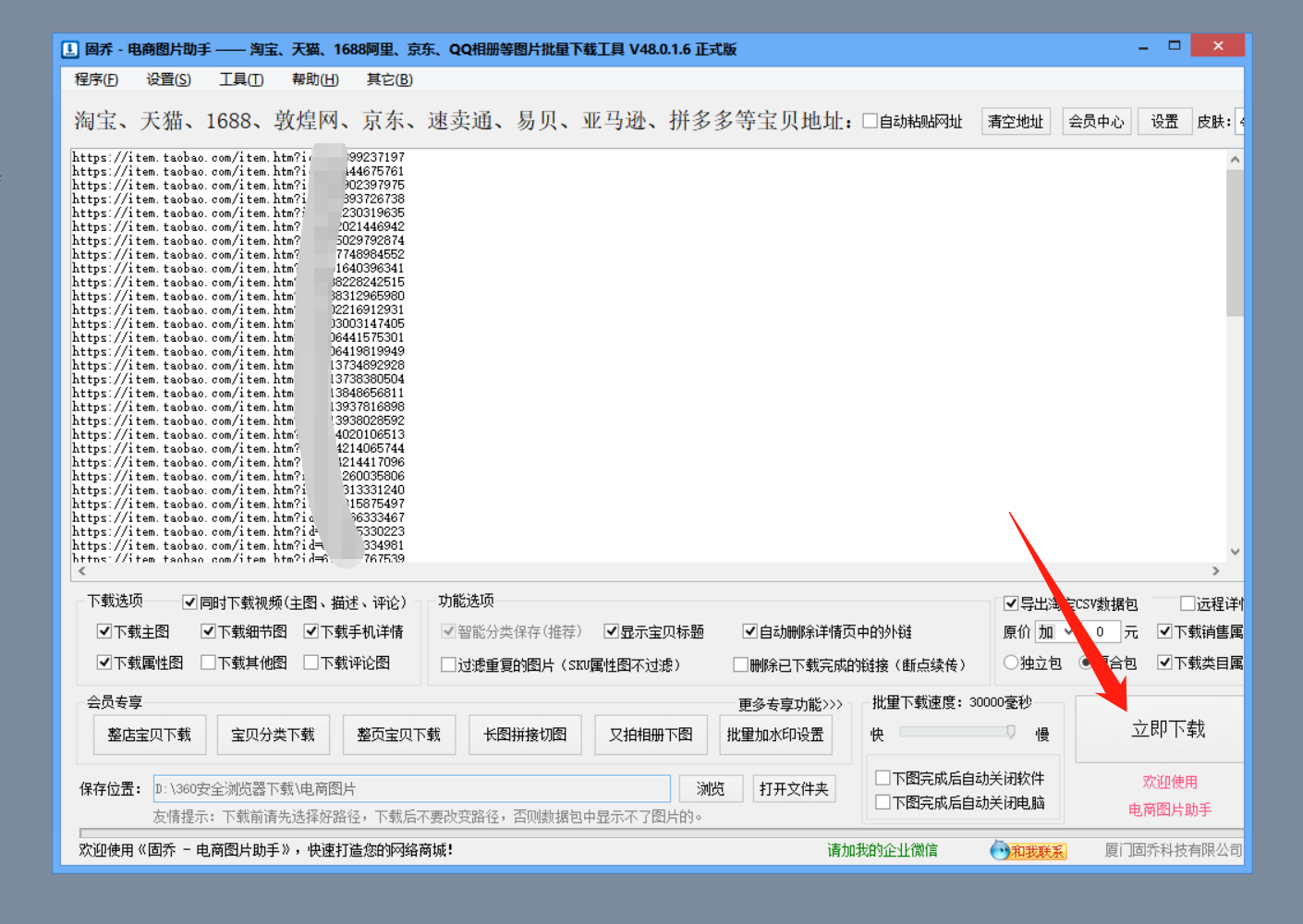Screen dimensions: 1303x924
Task: Enable the 自动粘贴网址 checkbox
Action: [869, 120]
